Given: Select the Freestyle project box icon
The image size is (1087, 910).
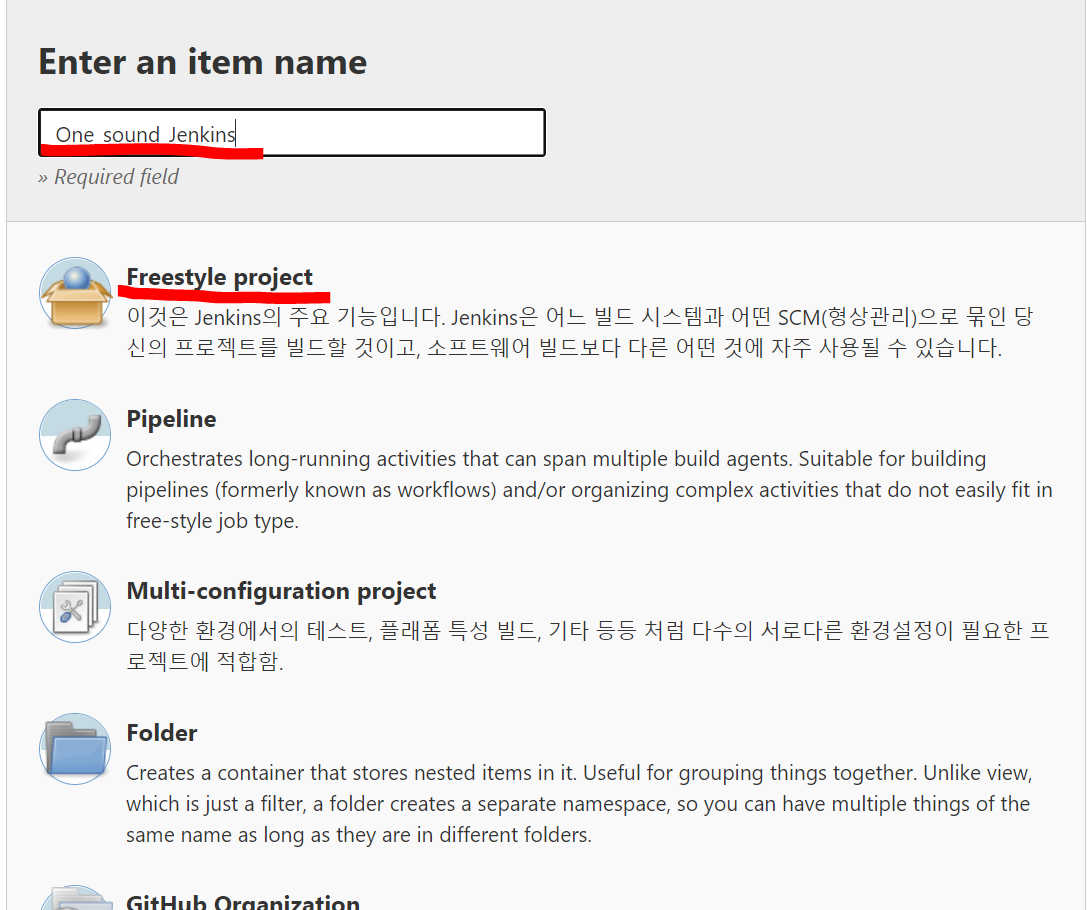Looking at the screenshot, I should point(76,293).
